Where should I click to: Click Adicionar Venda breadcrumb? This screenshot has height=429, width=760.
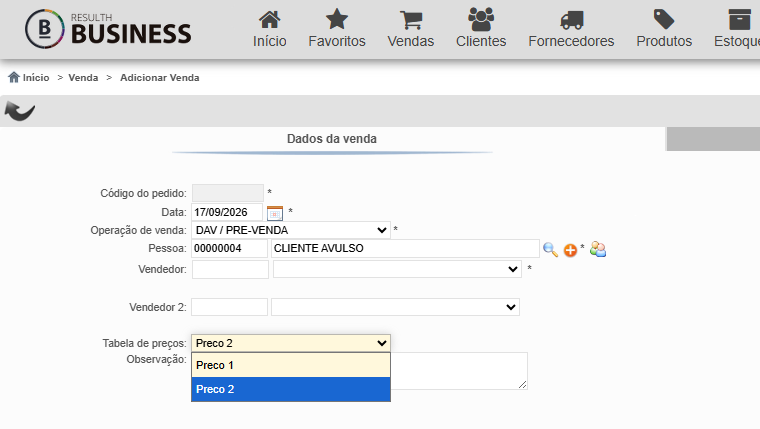(159, 78)
